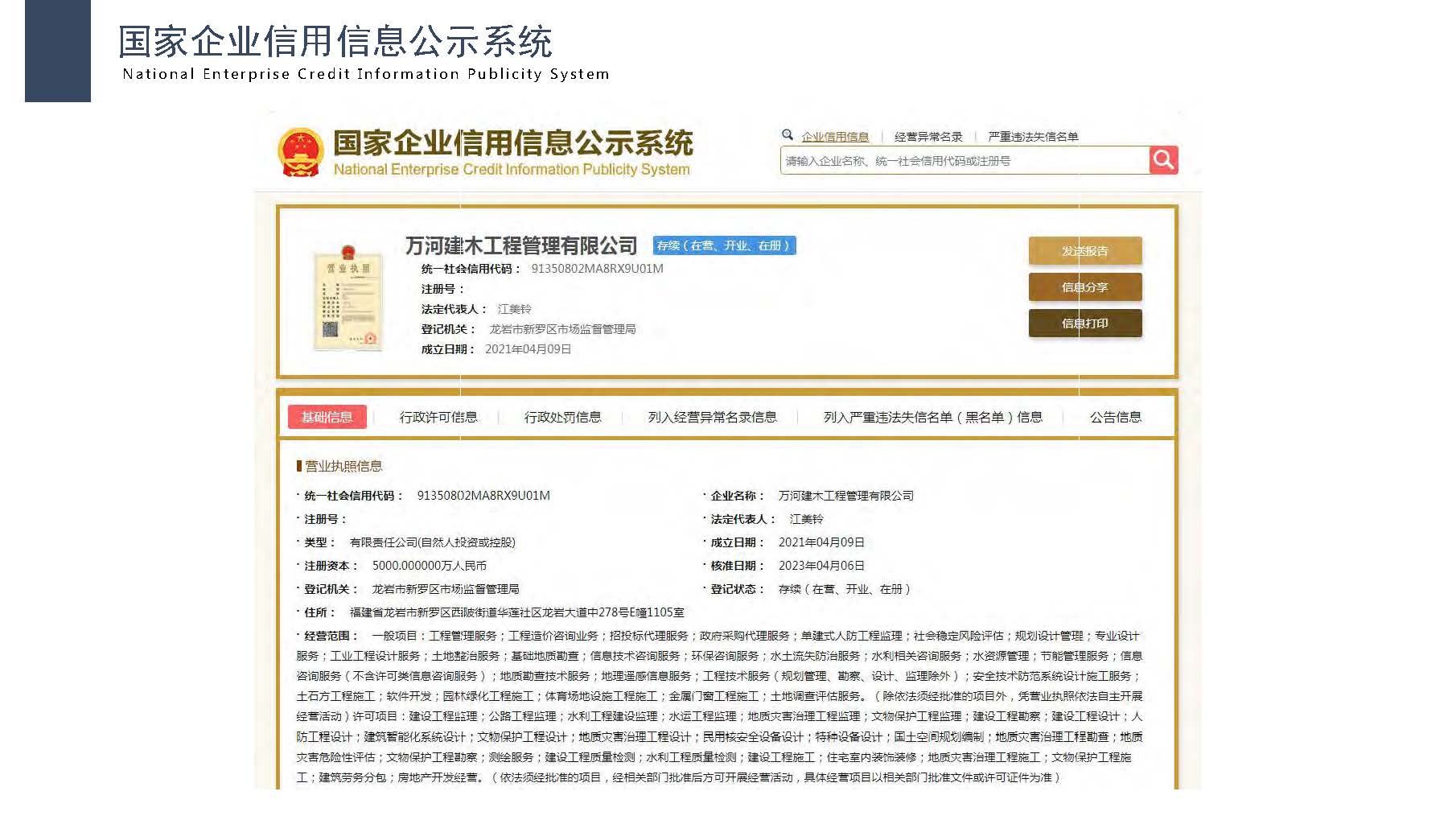Screen dimensions: 1456x820
Task: Click header 成立日期 value 2021年04月09日
Action: (x=529, y=349)
